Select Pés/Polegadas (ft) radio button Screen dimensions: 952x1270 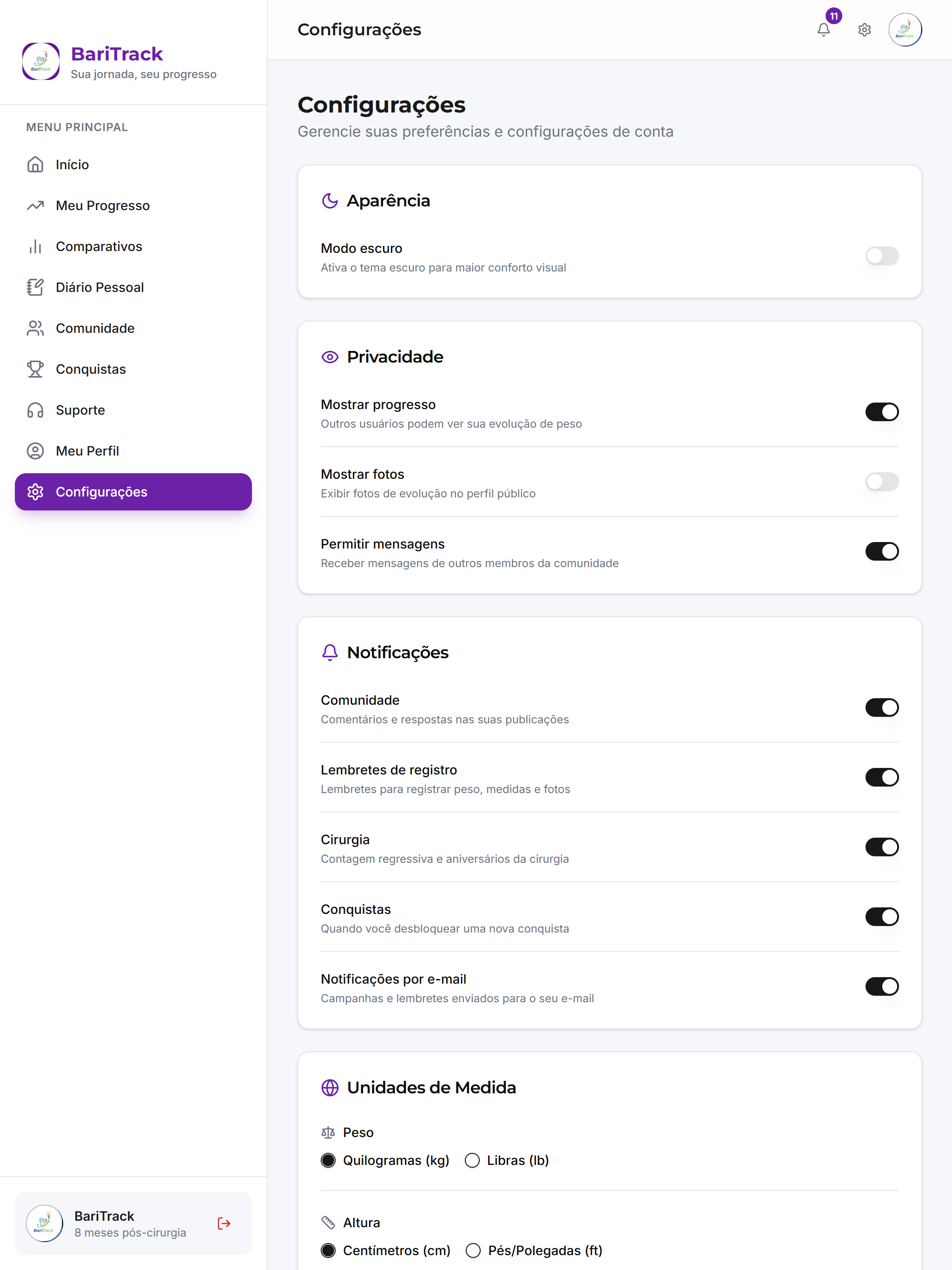[473, 1251]
